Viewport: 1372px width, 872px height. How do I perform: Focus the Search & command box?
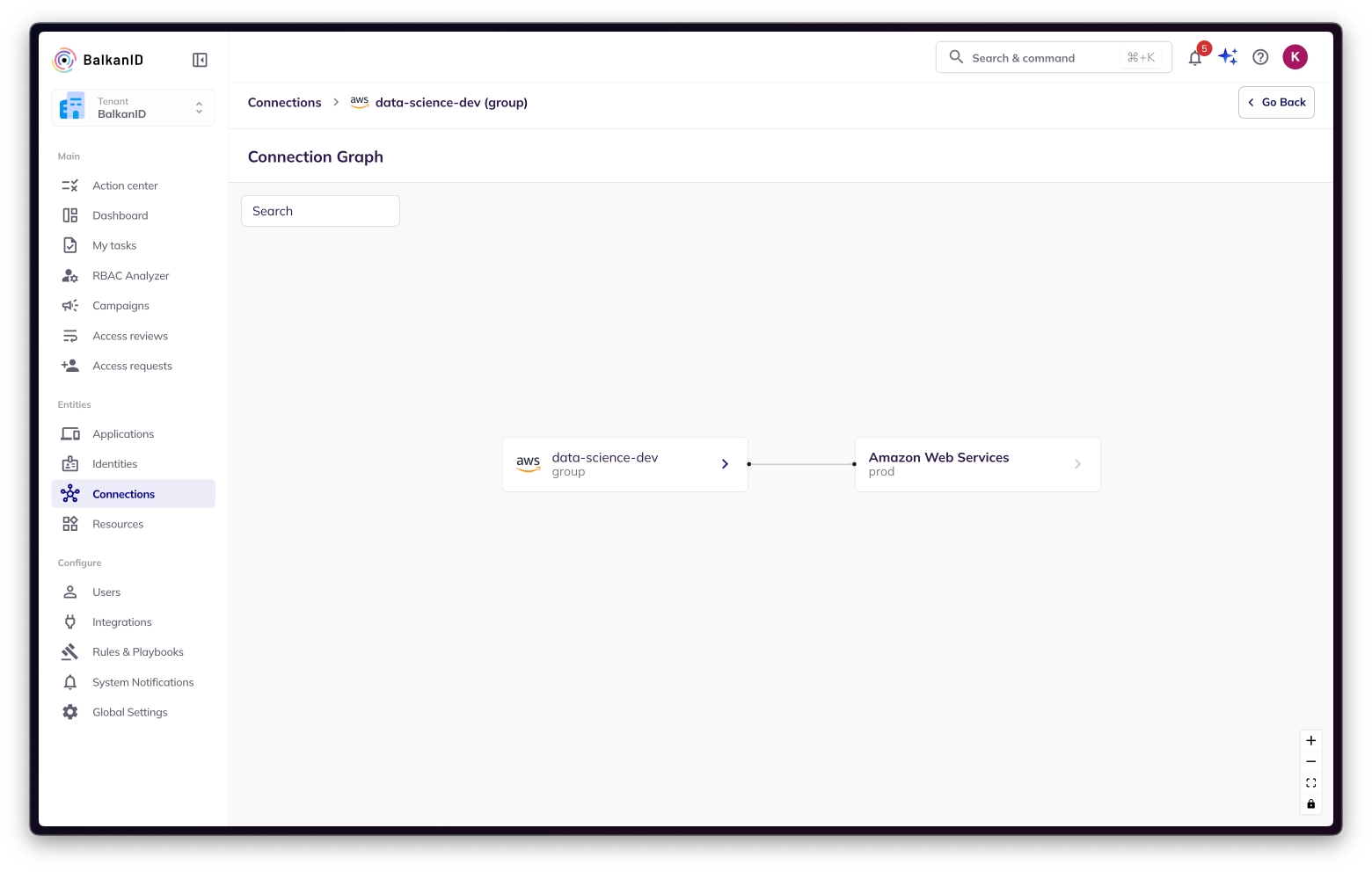[1047, 58]
